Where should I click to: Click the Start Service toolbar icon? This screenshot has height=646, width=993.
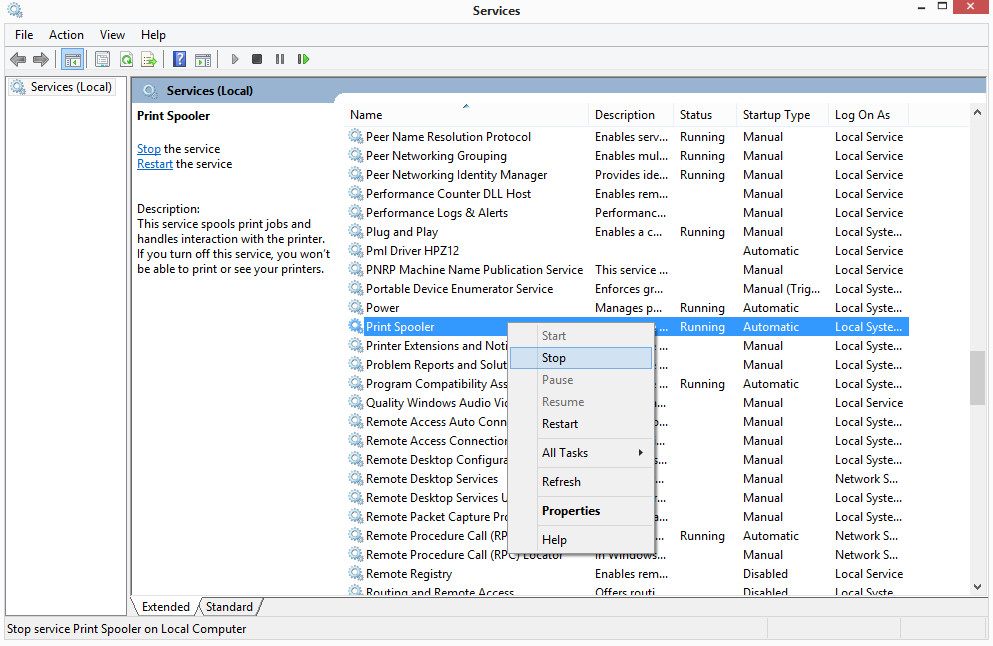click(235, 59)
